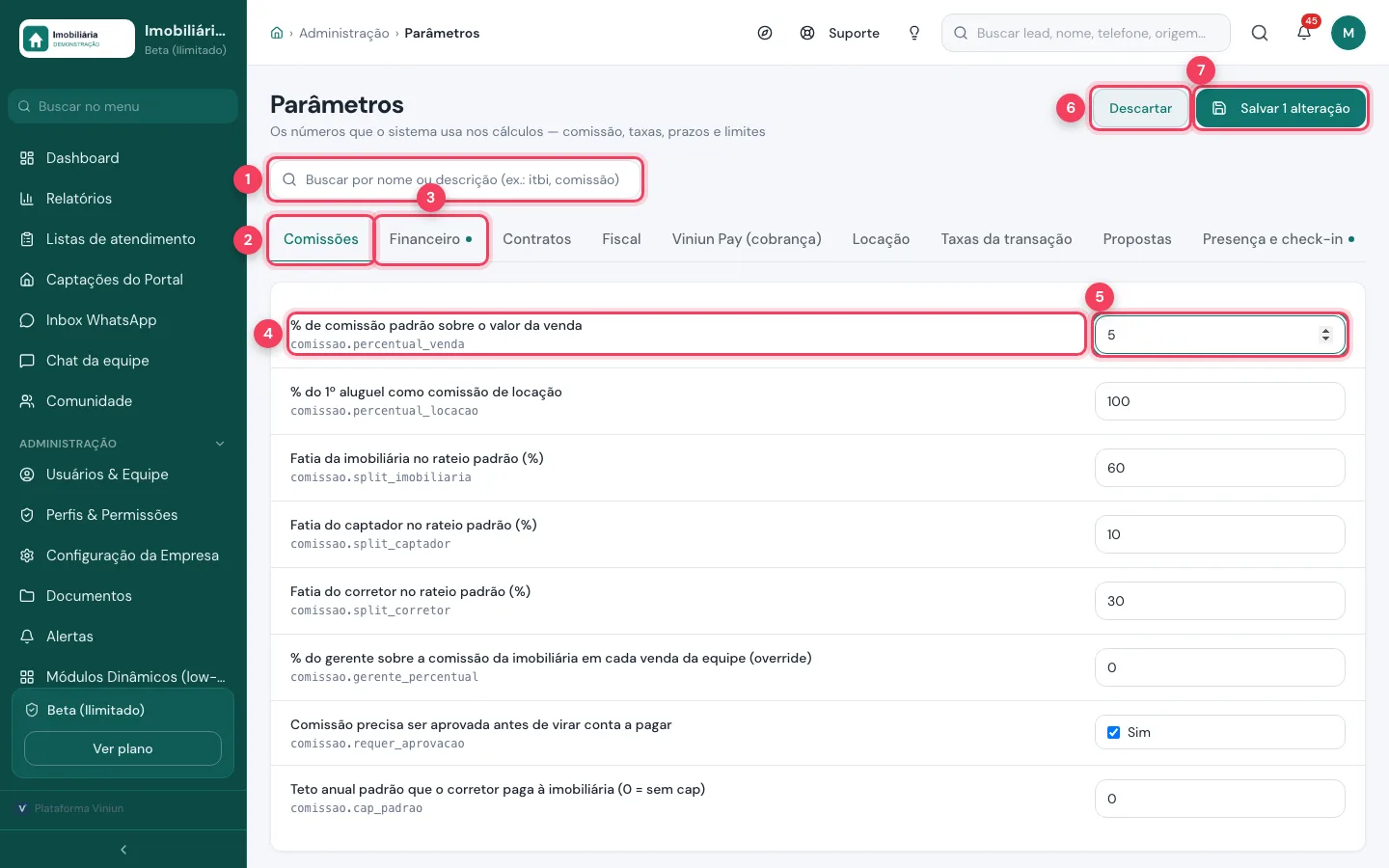Viewport: 1389px width, 868px height.
Task: Switch to the Contratos tab
Action: coord(537,239)
